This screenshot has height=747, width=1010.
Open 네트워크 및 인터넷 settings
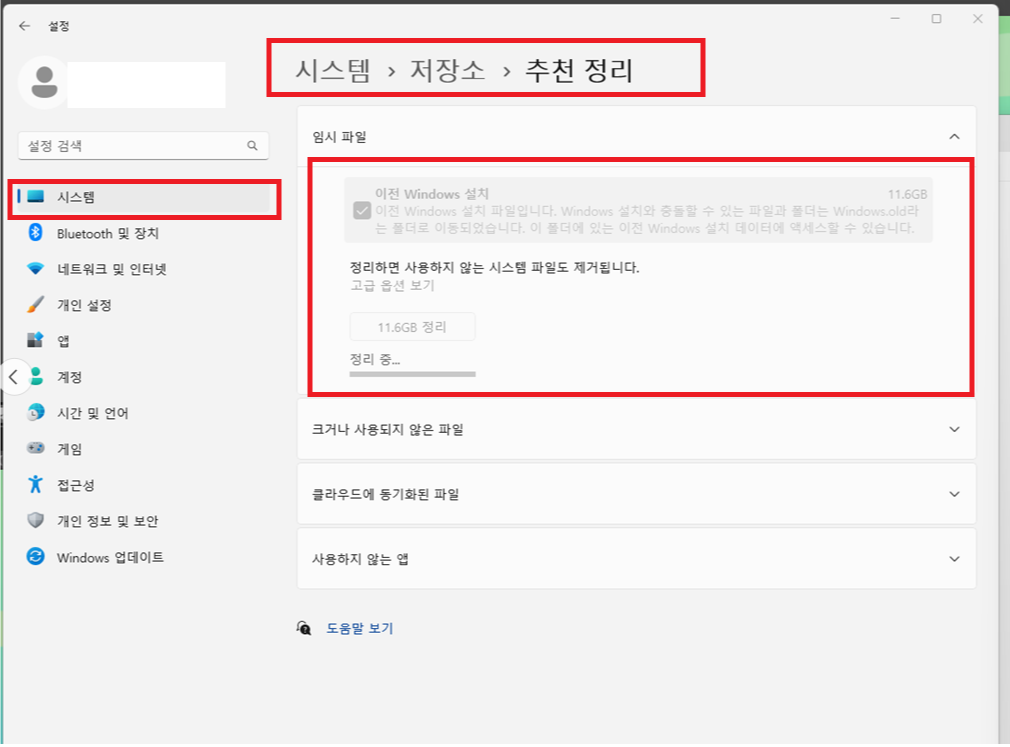click(x=144, y=269)
